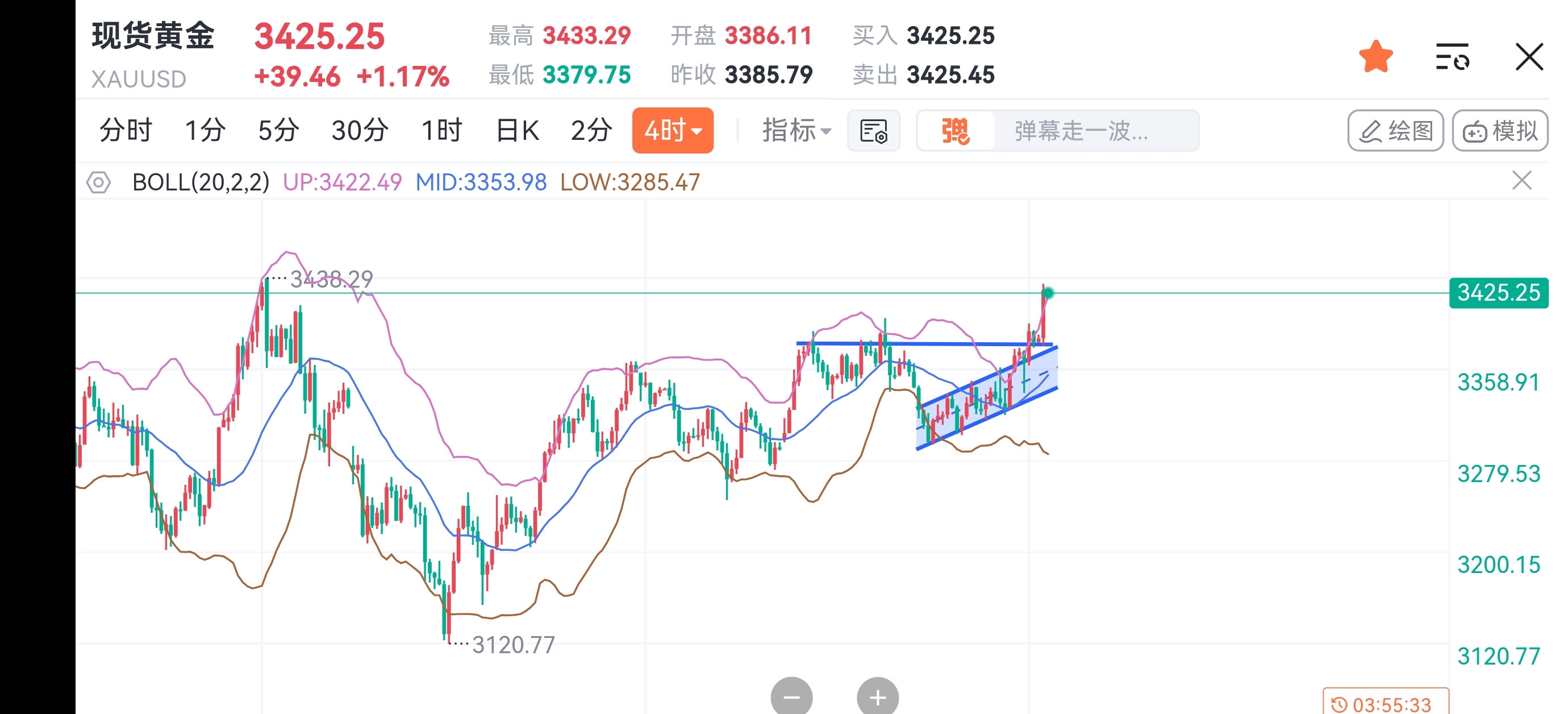The width and height of the screenshot is (1568, 714).
Task: Open the list refresh settings icon
Action: pyautogui.click(x=1452, y=57)
